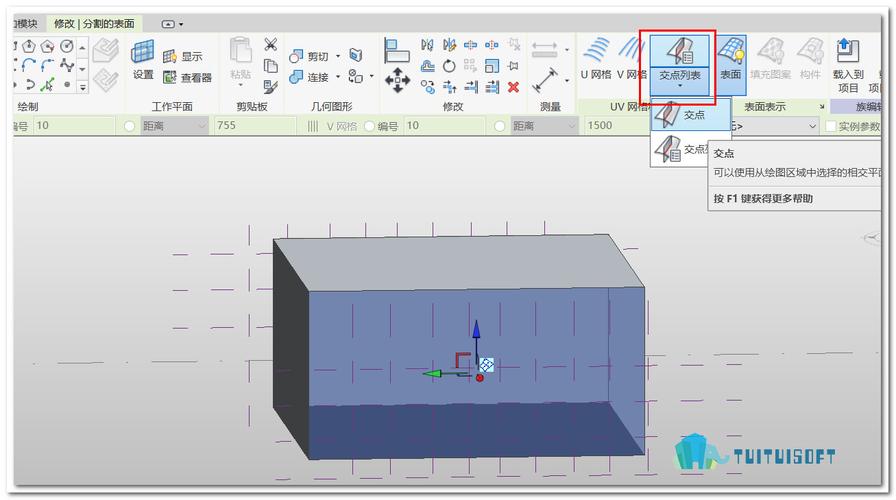Click the distance field showing 1500

617,126
